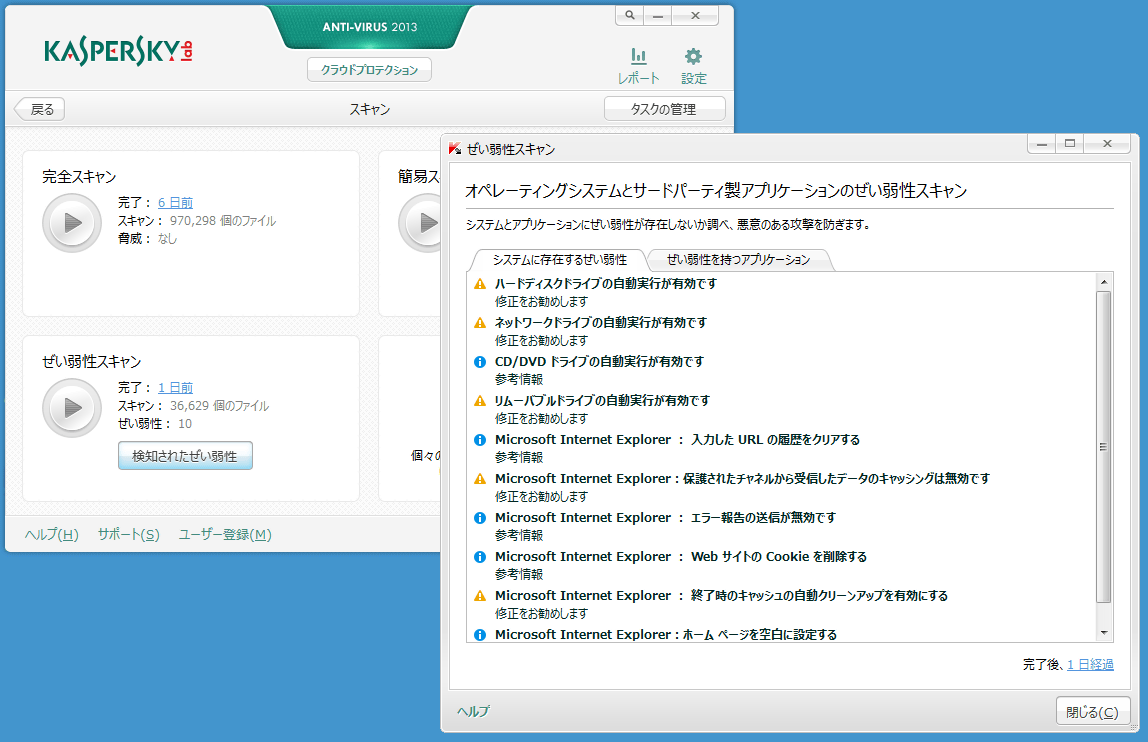Click info icon for URL の履歴をクリアする
The image size is (1148, 742).
point(480,440)
